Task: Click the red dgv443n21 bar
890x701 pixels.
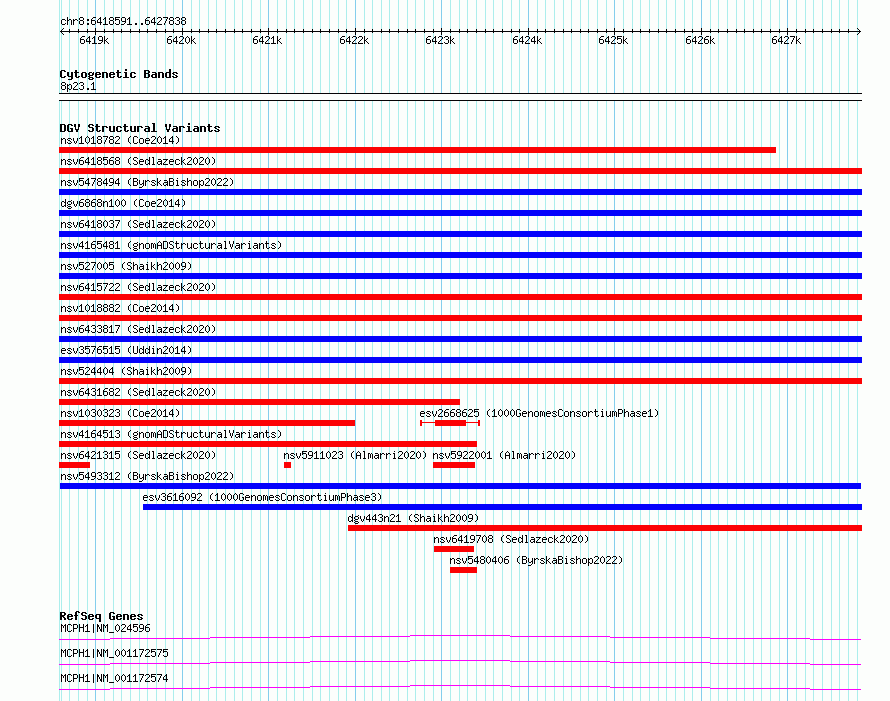Action: tap(605, 528)
